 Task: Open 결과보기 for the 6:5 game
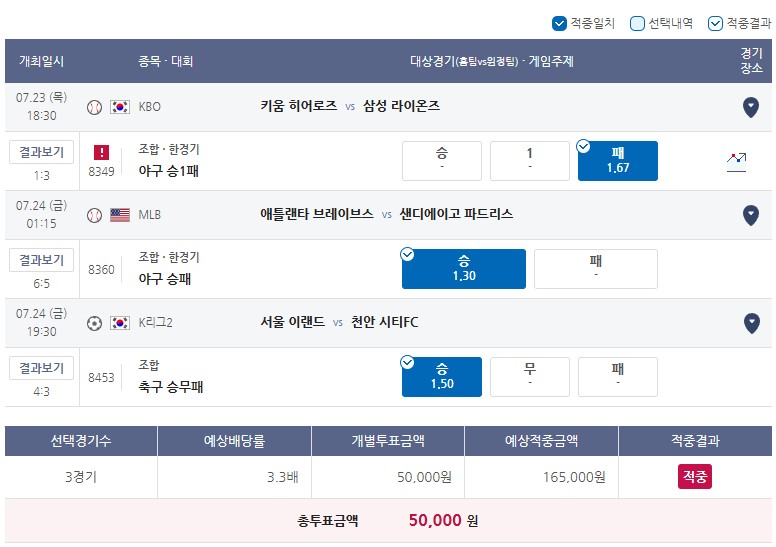pyautogui.click(x=42, y=260)
